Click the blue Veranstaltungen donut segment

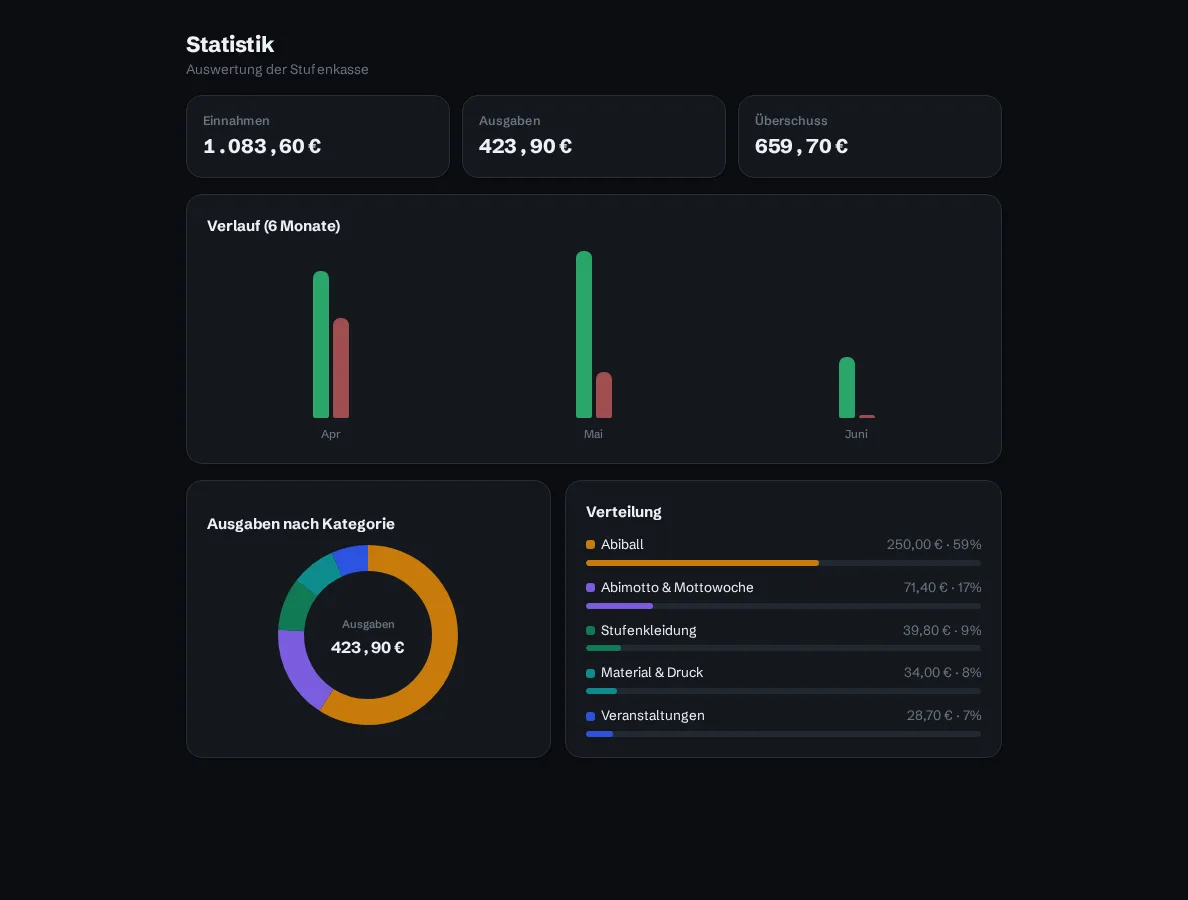(352, 559)
